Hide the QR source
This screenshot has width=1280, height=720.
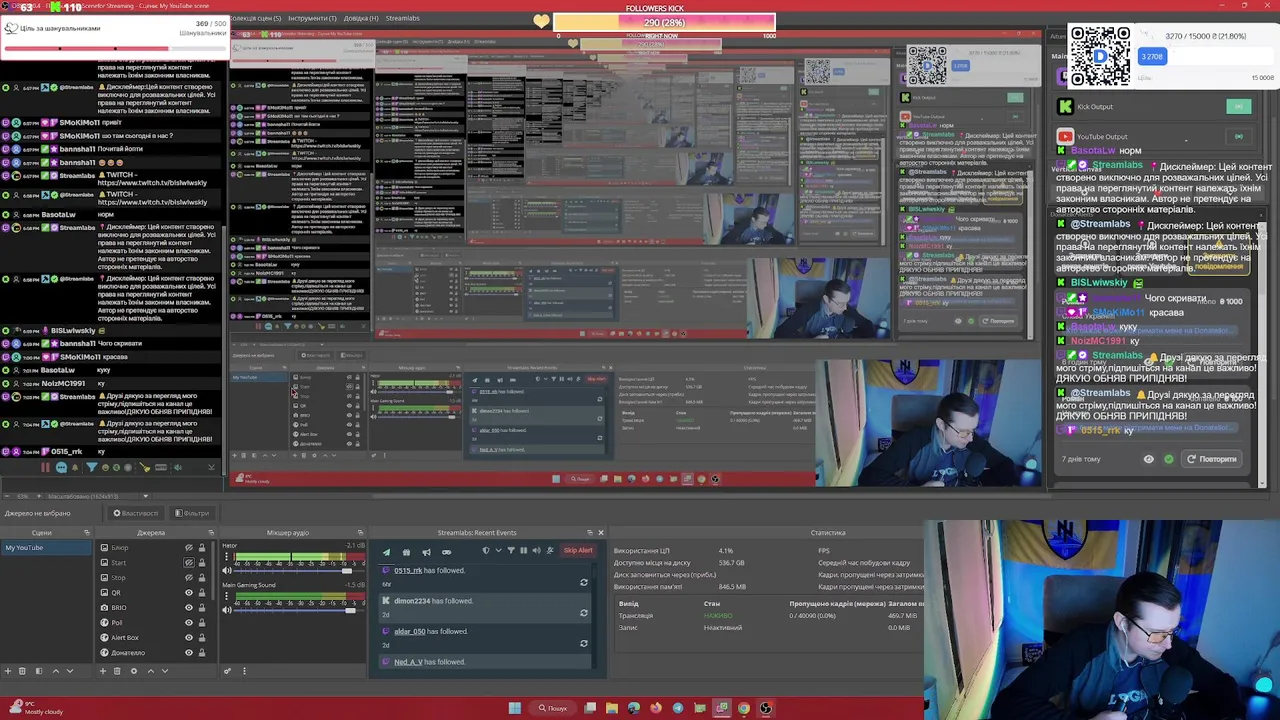pos(189,593)
